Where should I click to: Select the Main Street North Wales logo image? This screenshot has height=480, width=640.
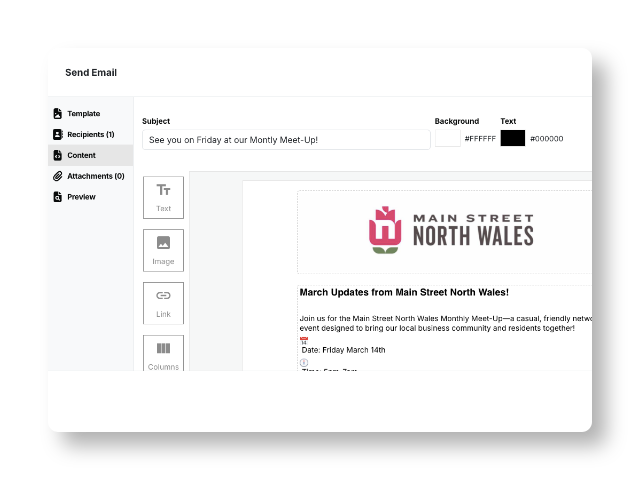(x=451, y=230)
